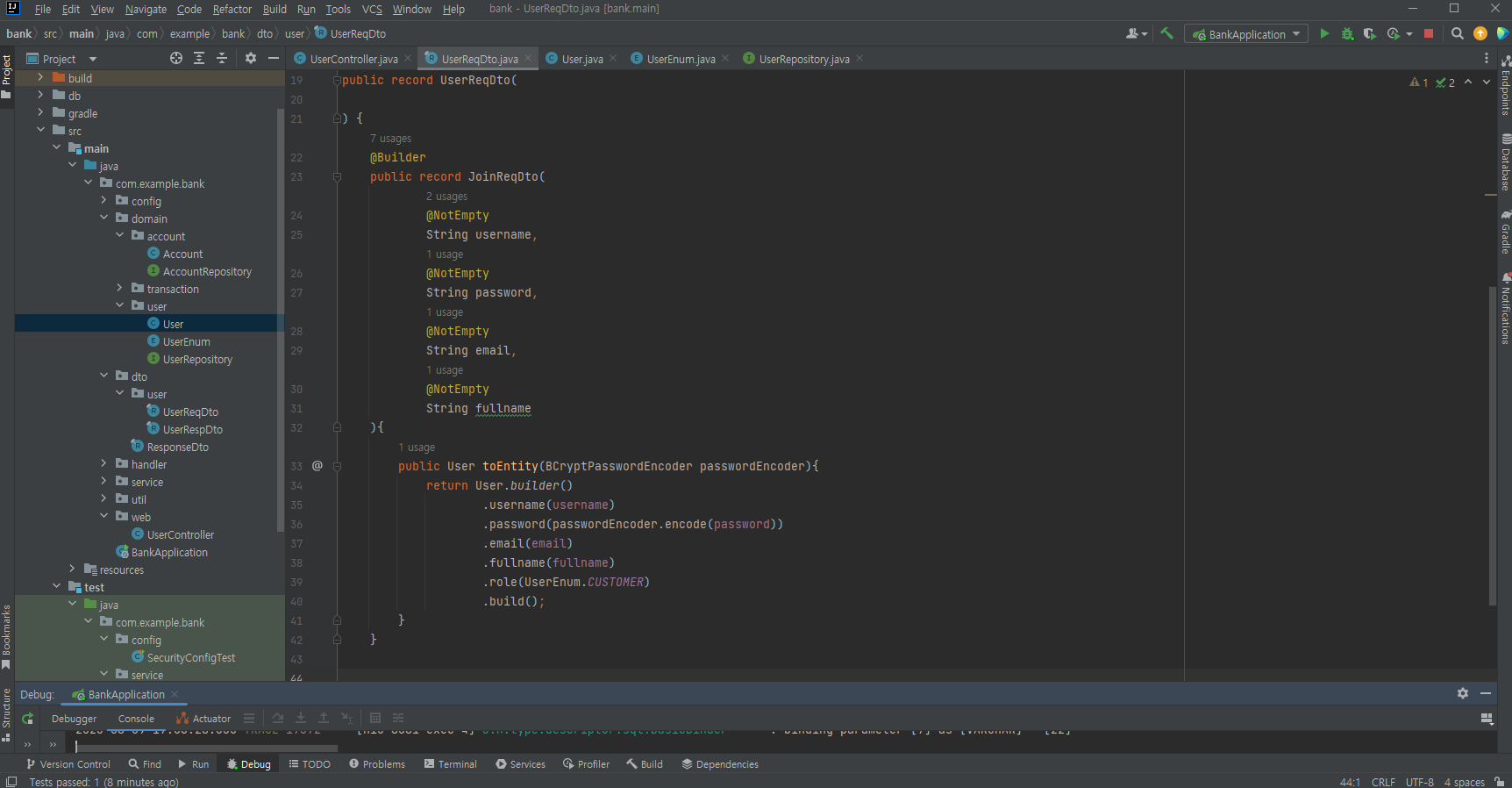The height and width of the screenshot is (788, 1512).
Task: Hide the Debug tool window
Action: (1486, 693)
